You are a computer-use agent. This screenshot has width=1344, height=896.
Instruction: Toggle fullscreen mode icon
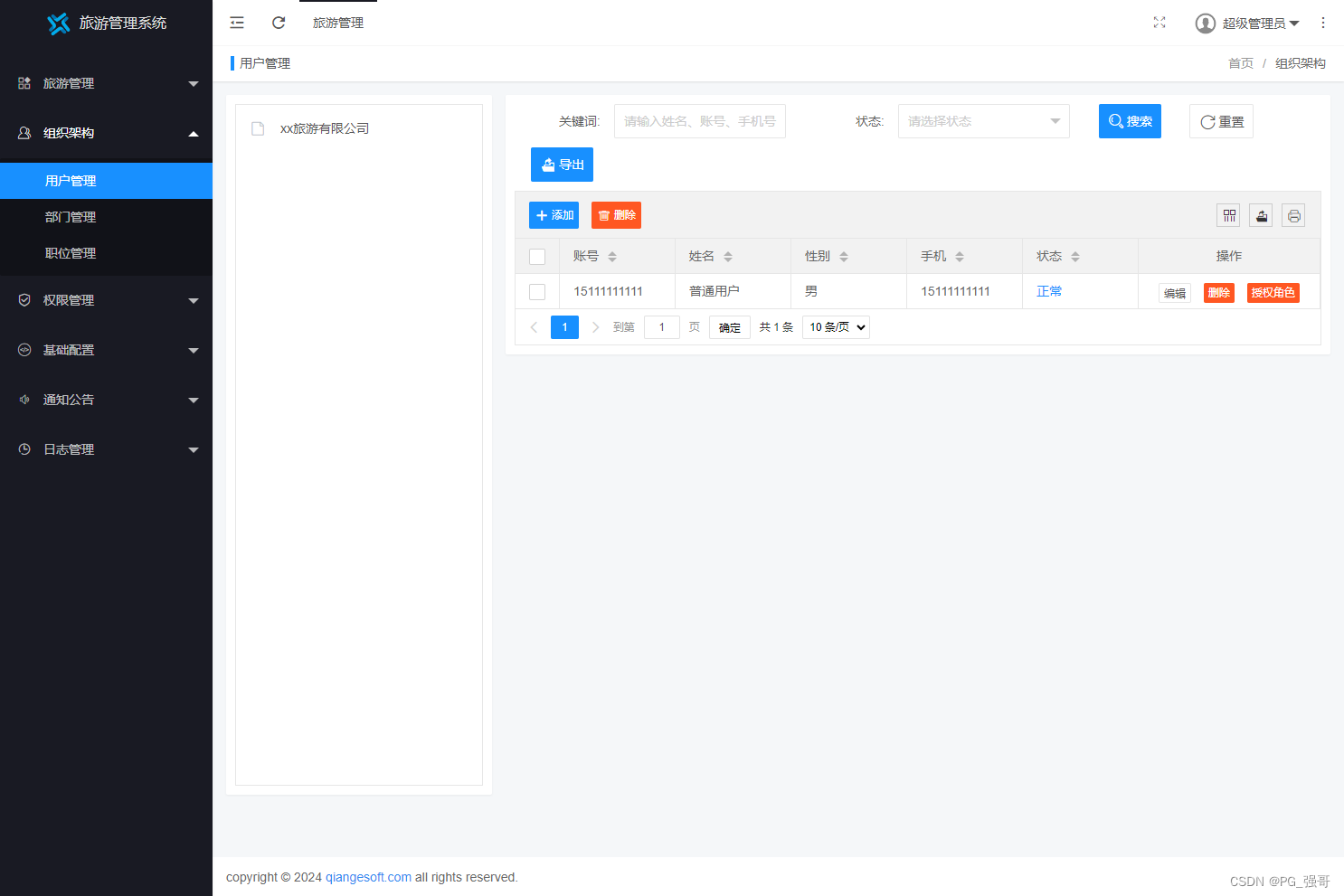pyautogui.click(x=1159, y=23)
